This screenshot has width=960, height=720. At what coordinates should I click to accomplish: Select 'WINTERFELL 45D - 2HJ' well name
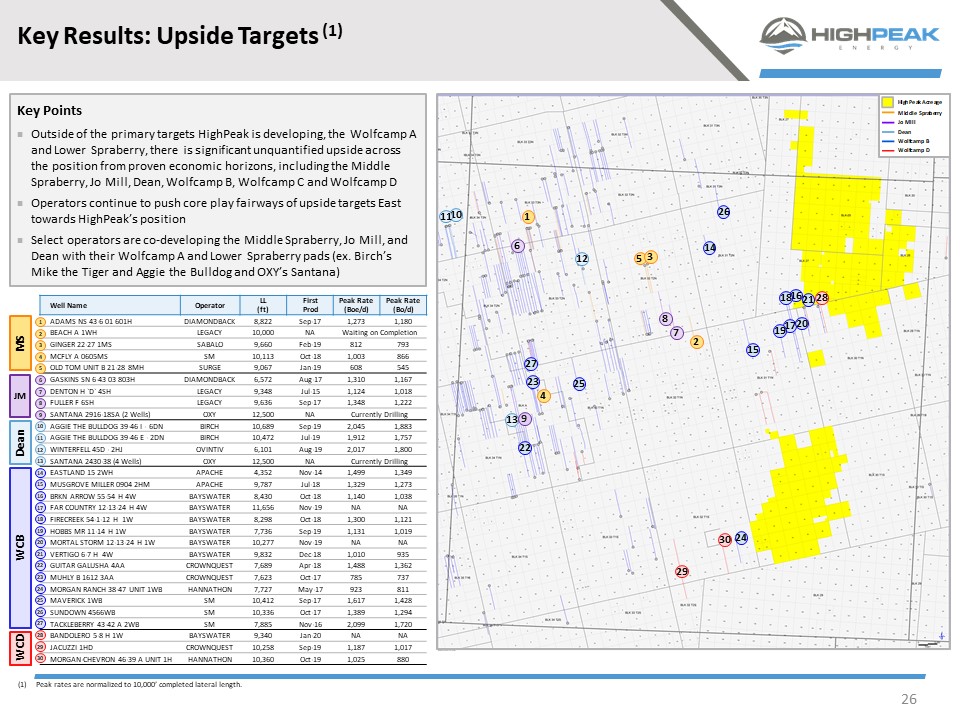86,449
